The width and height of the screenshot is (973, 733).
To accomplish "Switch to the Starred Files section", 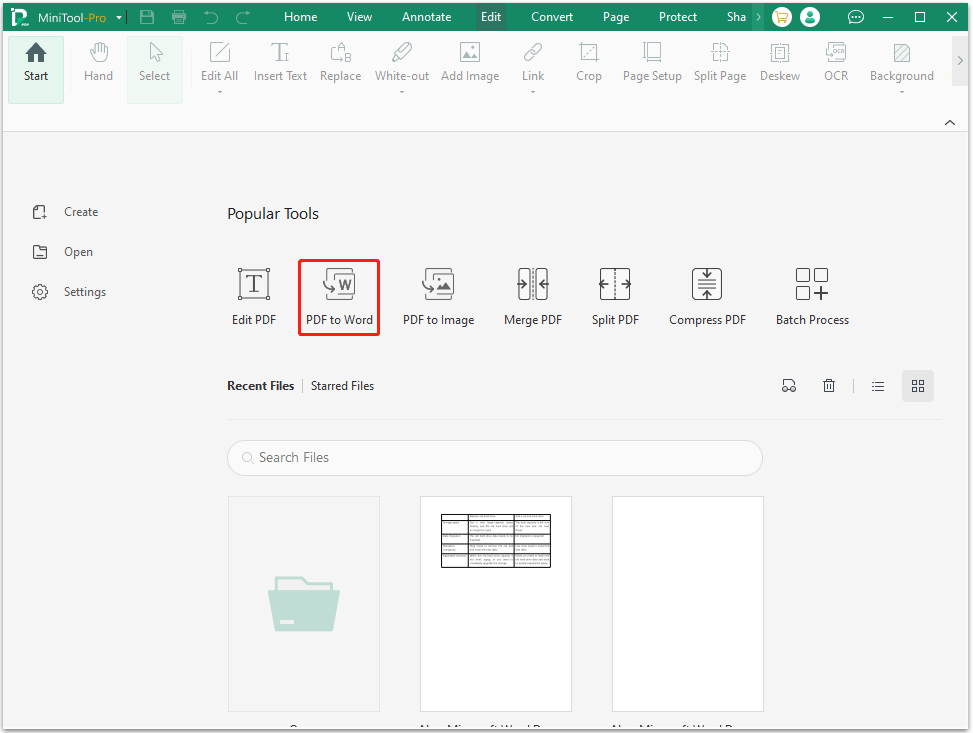I will [342, 385].
